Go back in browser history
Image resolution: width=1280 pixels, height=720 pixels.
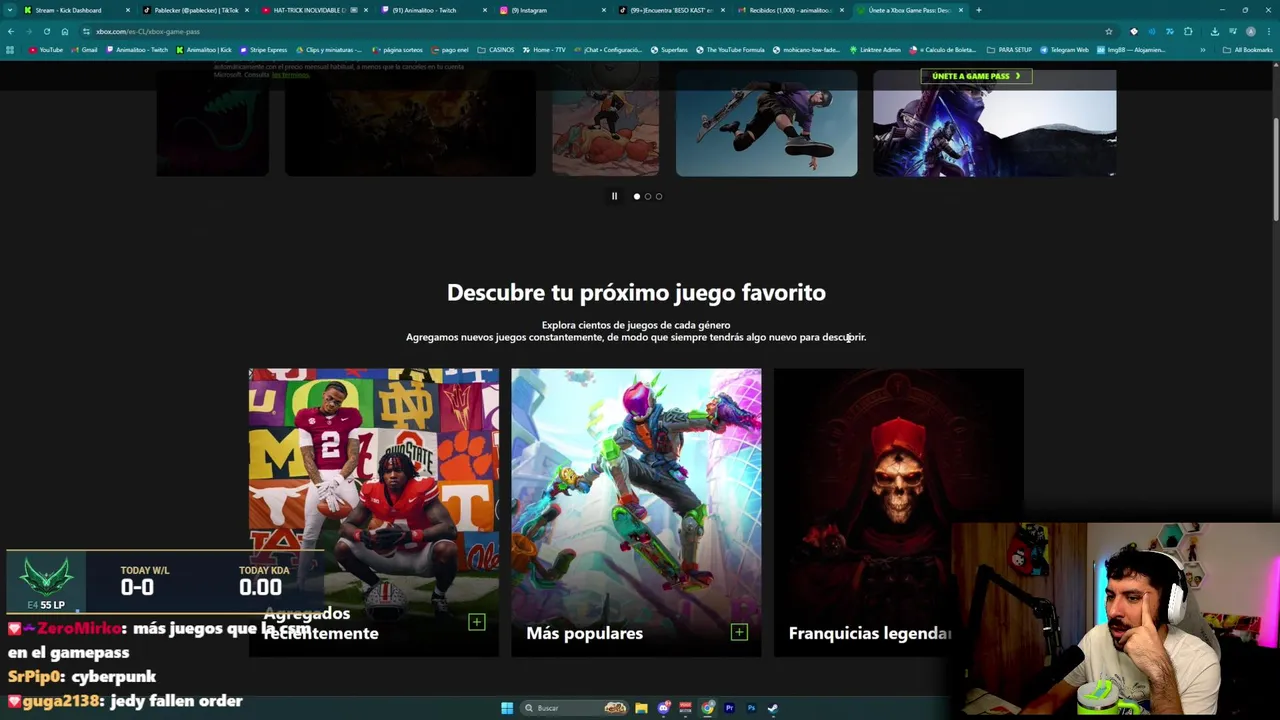click(x=11, y=31)
